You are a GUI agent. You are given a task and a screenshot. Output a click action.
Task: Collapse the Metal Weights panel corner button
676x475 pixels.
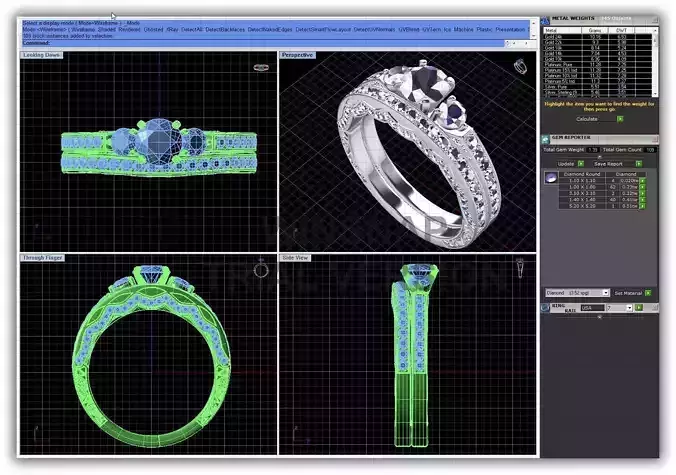pos(655,20)
